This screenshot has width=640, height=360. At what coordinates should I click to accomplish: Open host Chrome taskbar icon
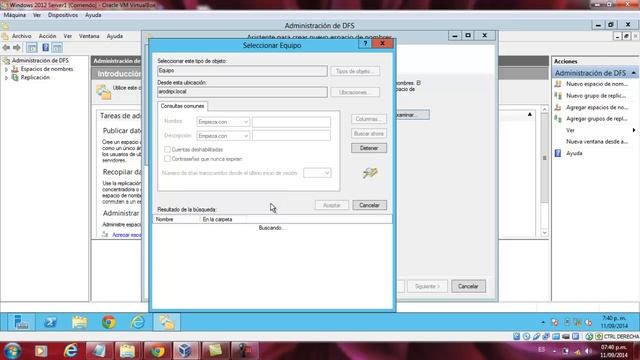tap(157, 351)
